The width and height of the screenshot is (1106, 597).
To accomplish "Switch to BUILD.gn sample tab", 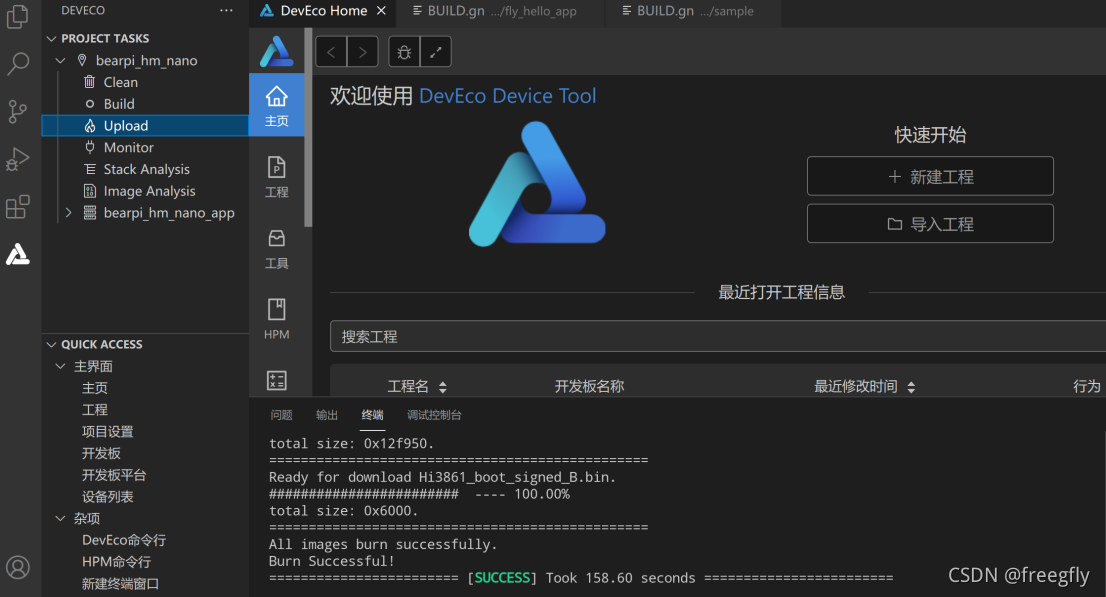I will (693, 11).
